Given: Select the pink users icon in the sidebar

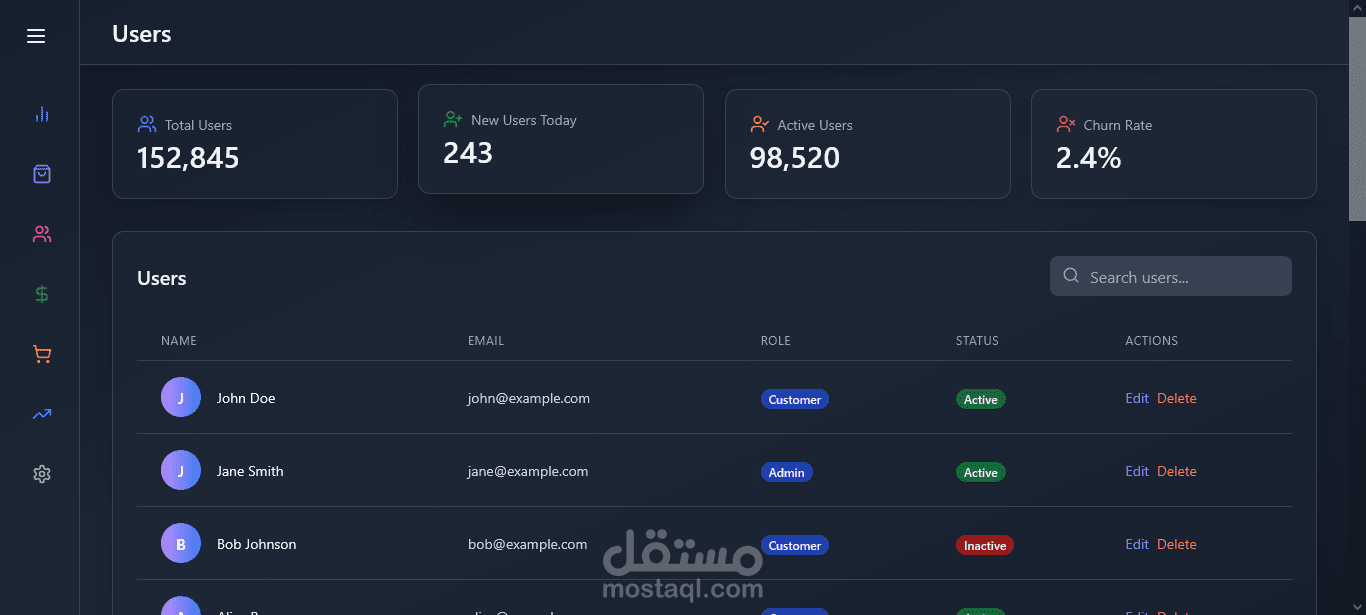Looking at the screenshot, I should 41,234.
